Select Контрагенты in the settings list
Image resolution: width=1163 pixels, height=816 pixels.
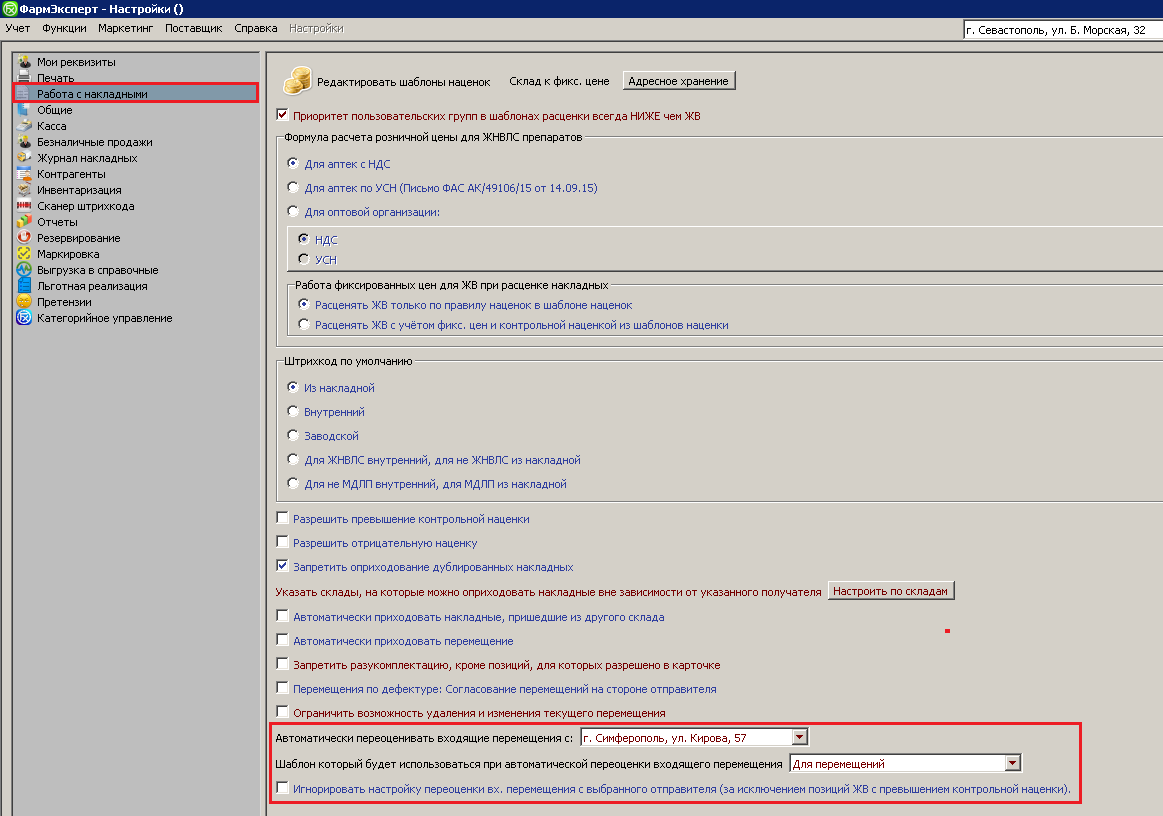point(71,174)
